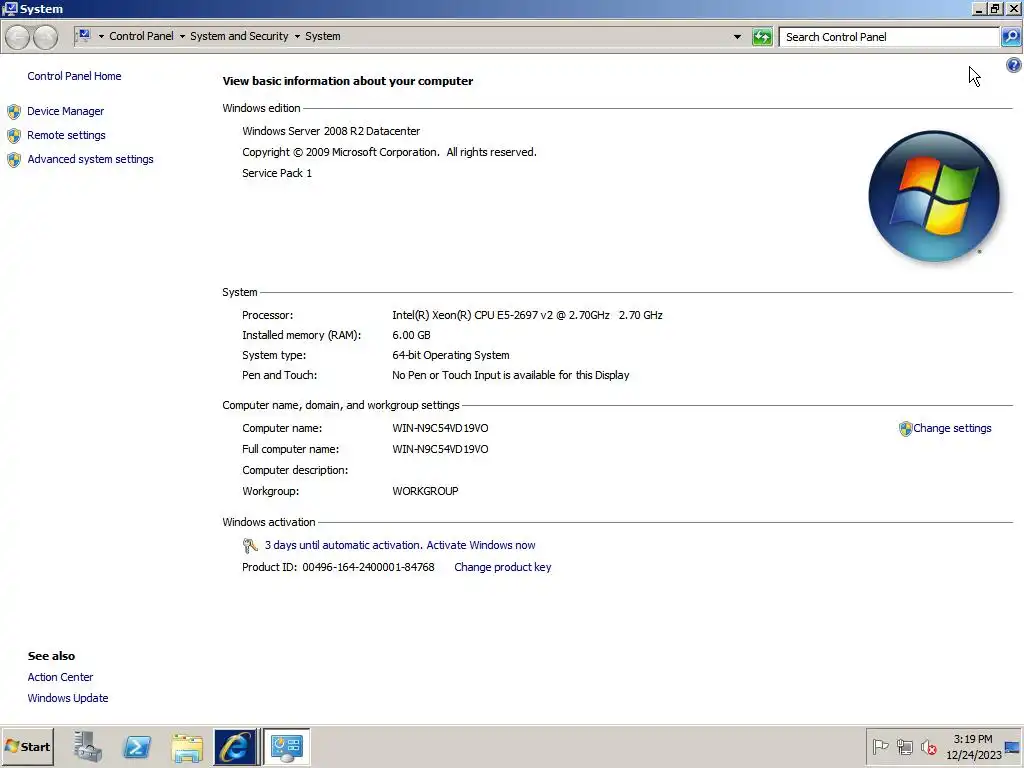Expand the dropdown arrow before Control Panel
The width and height of the screenshot is (1024, 768).
click(101, 37)
